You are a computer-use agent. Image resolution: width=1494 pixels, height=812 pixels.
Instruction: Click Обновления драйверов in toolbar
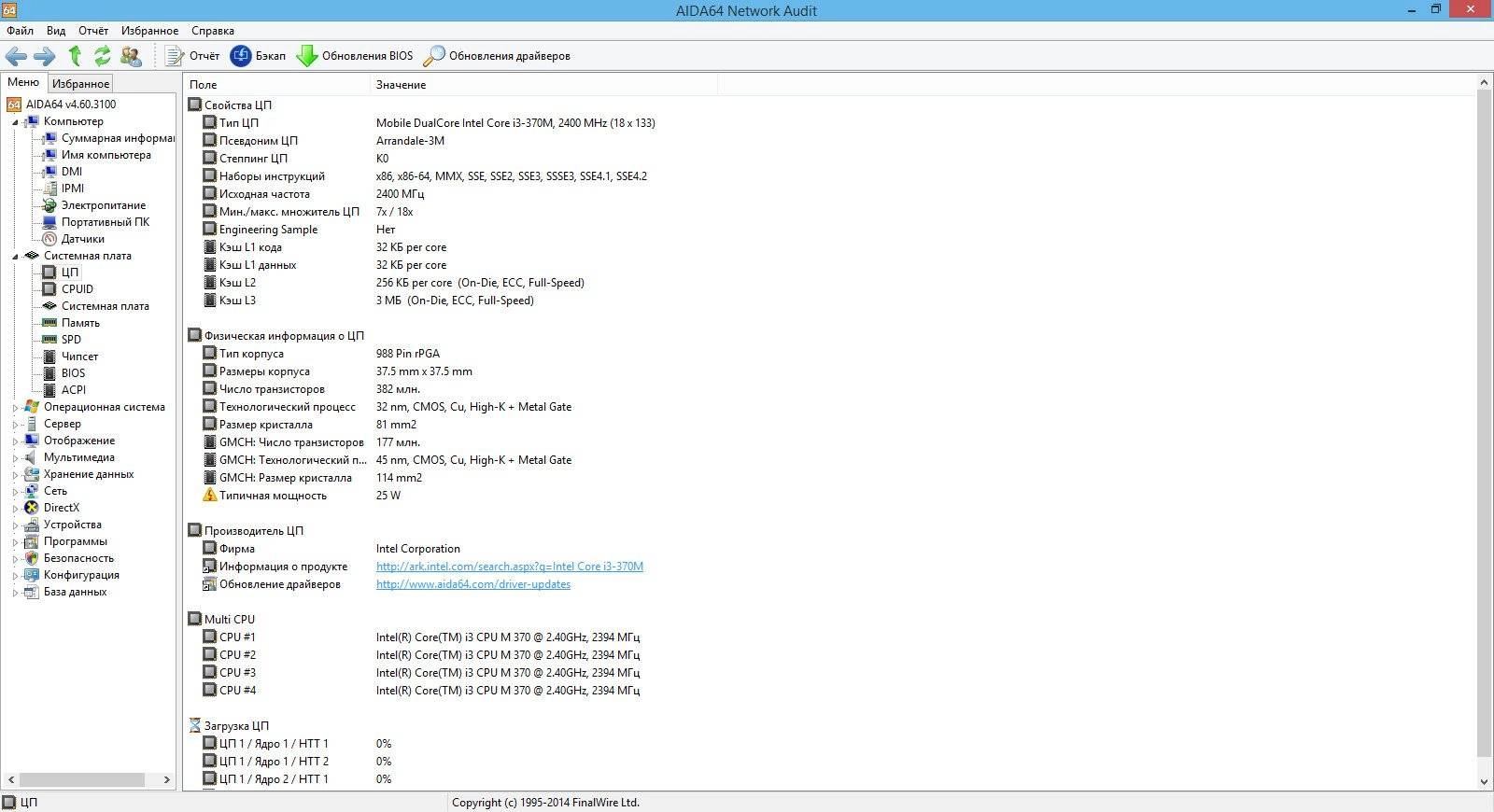point(497,56)
